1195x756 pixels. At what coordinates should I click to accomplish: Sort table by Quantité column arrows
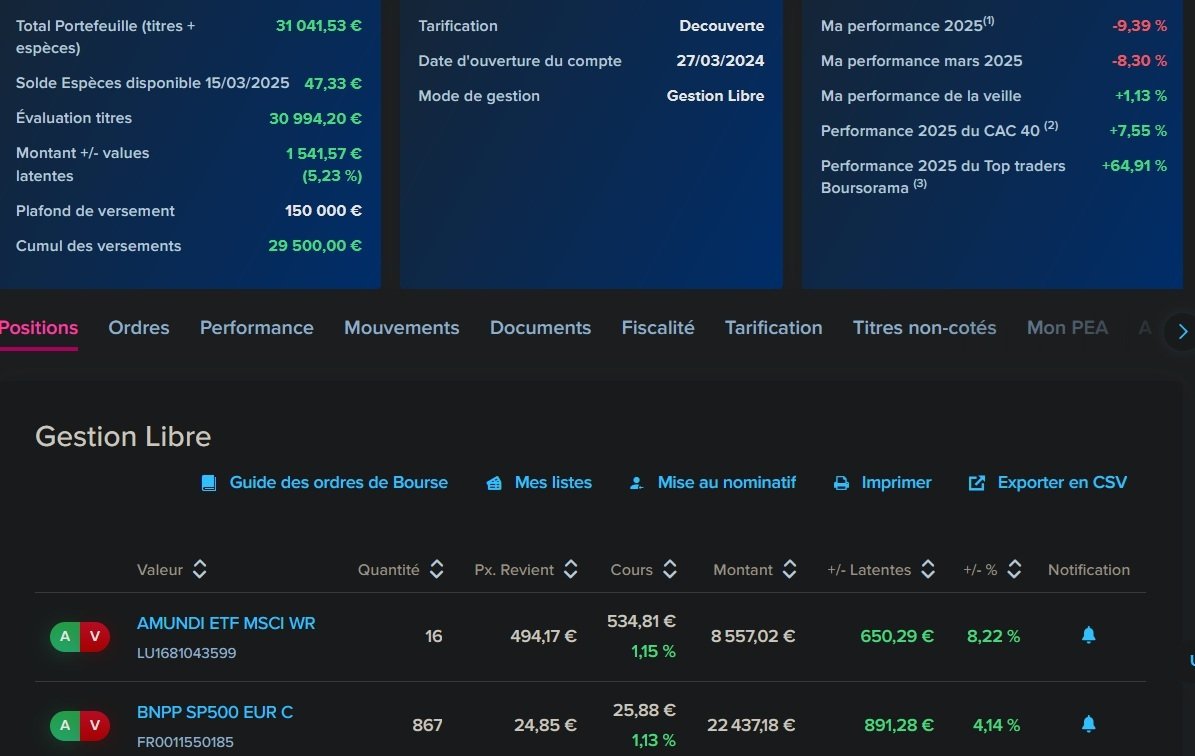[437, 569]
